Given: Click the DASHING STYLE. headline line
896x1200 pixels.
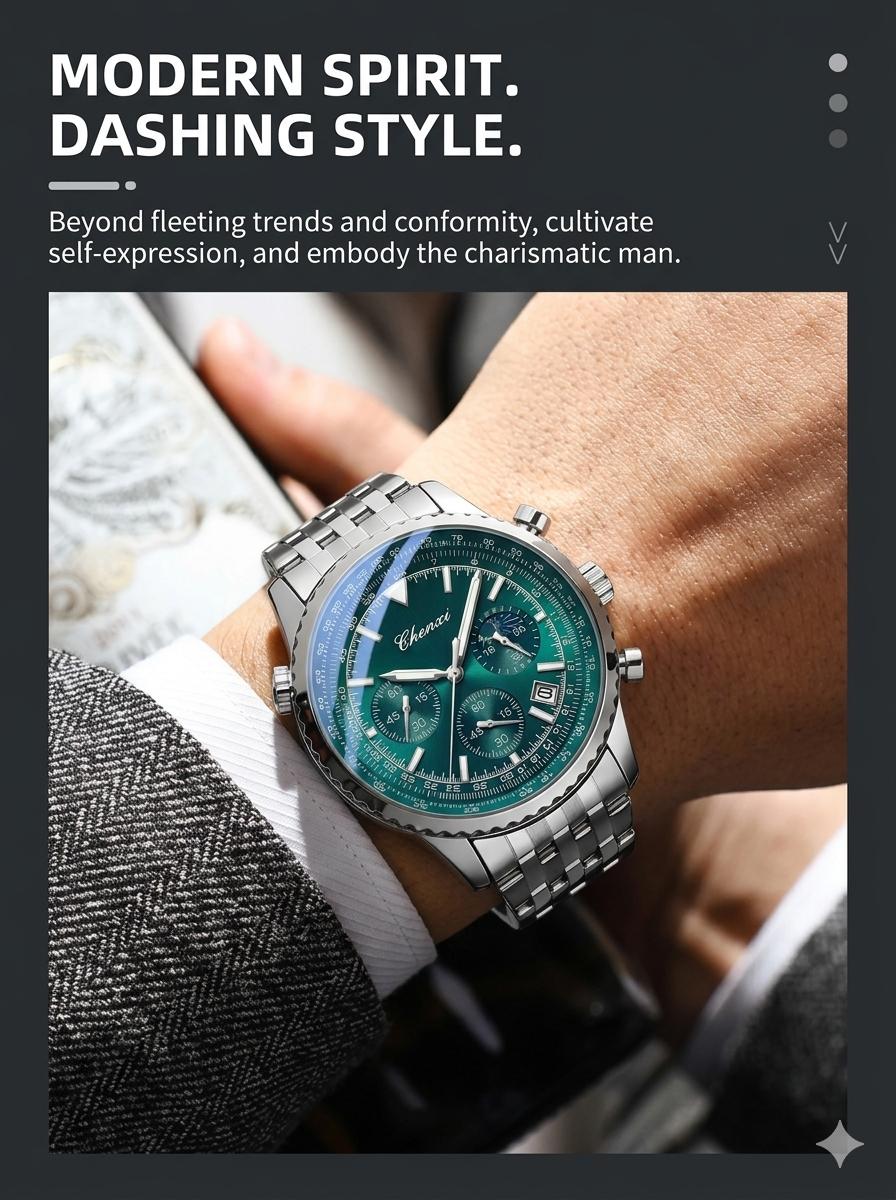Looking at the screenshot, I should 286,135.
